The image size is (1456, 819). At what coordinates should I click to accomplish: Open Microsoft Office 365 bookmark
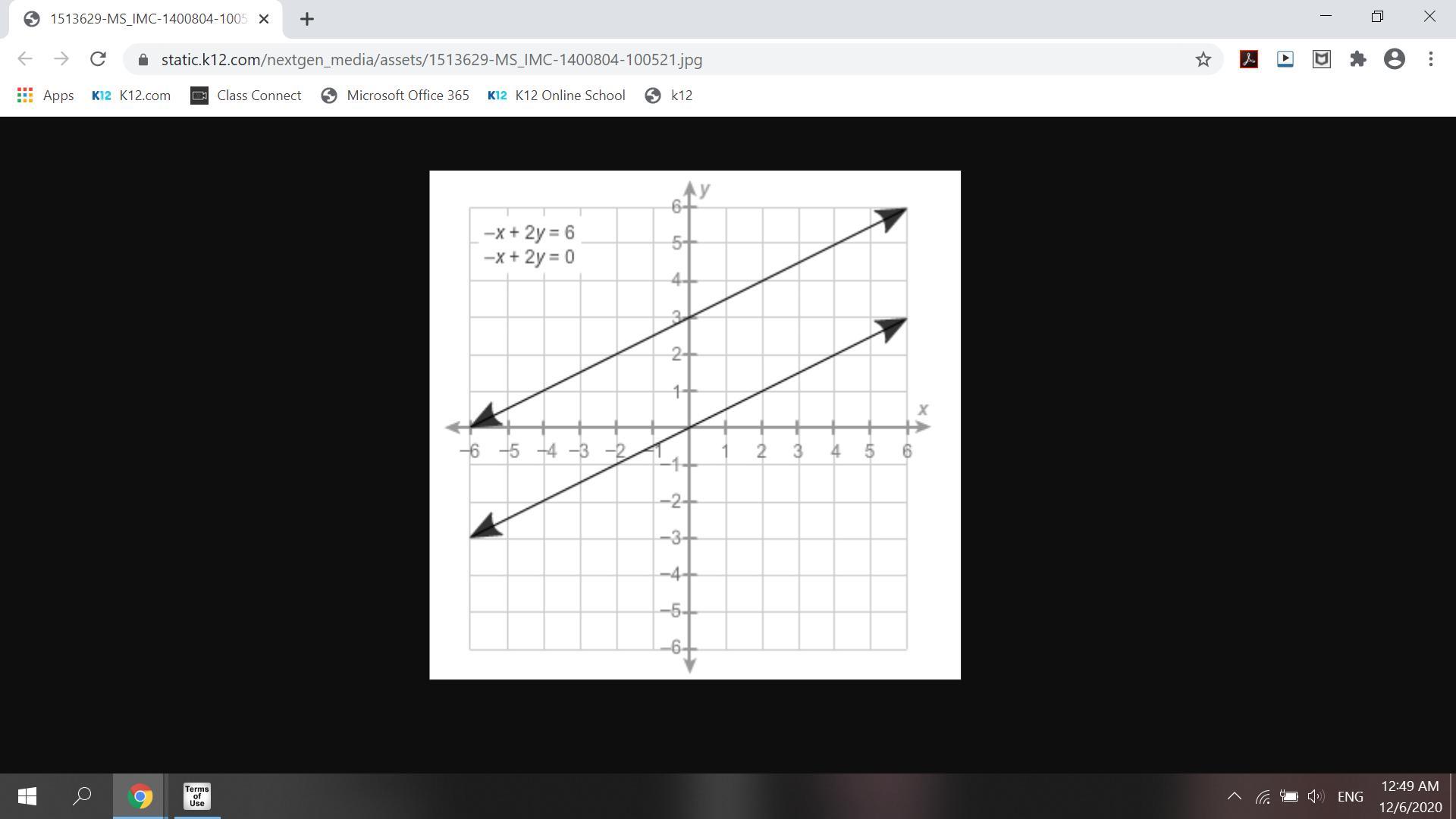(395, 96)
